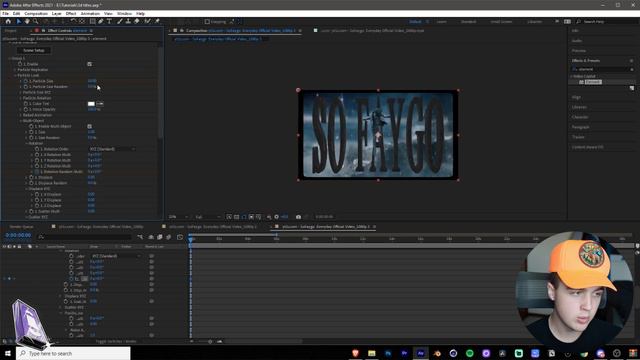Open Premiere Pro from the taskbar
The image size is (640, 360).
pos(404,353)
